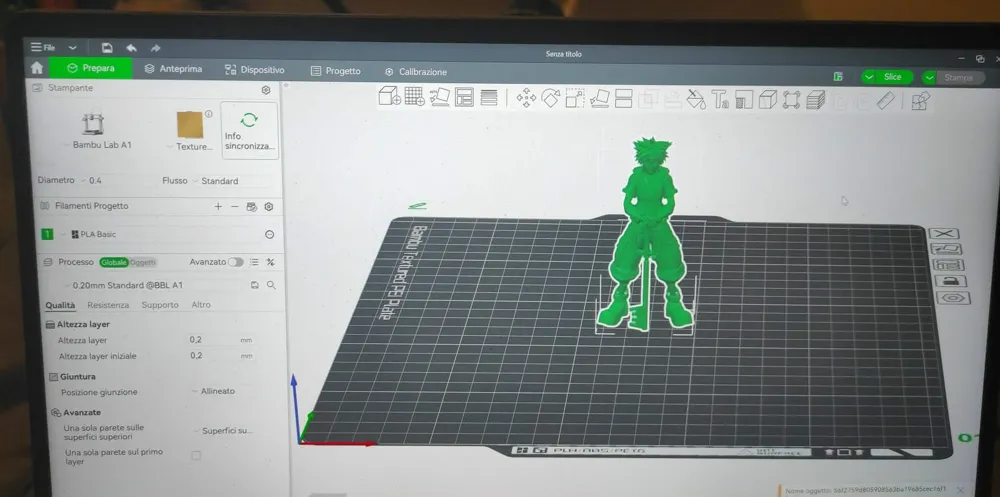Open the Bambu Lab A1 printer dropdown
Screen dimensions: 1000x497
tap(97, 145)
